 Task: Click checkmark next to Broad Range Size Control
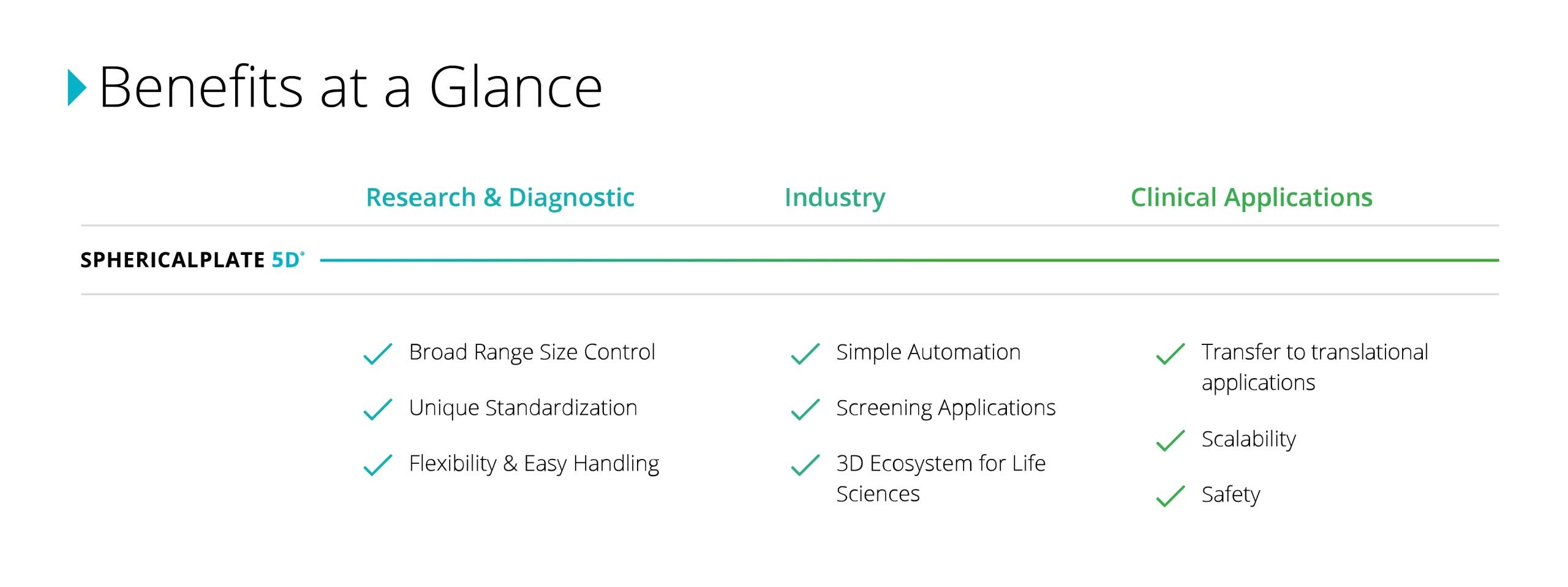coord(377,354)
